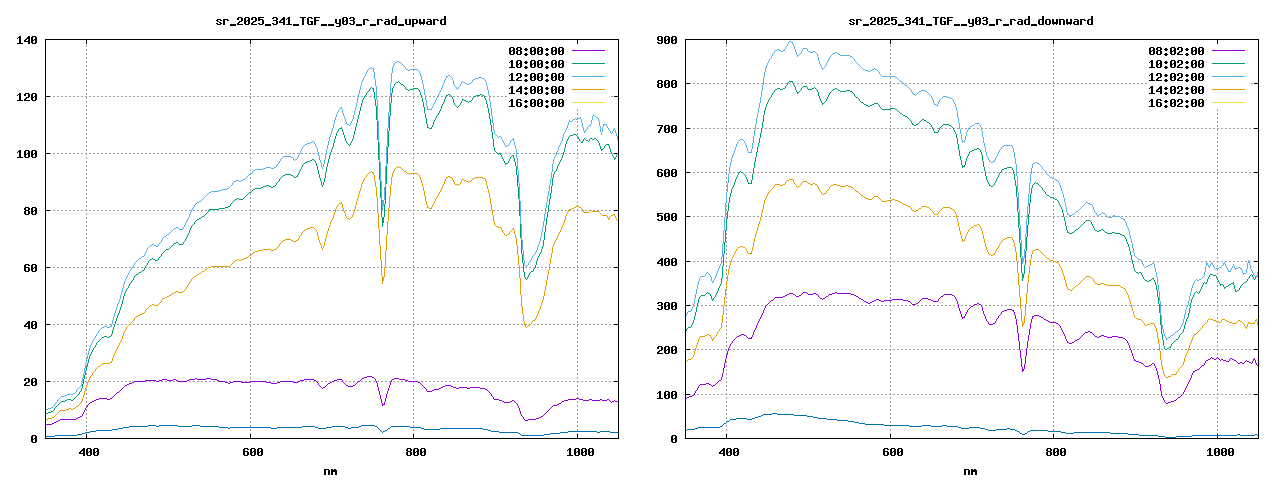
Task: Click the 500 y-axis tick on downward chart
Action: coord(666,217)
